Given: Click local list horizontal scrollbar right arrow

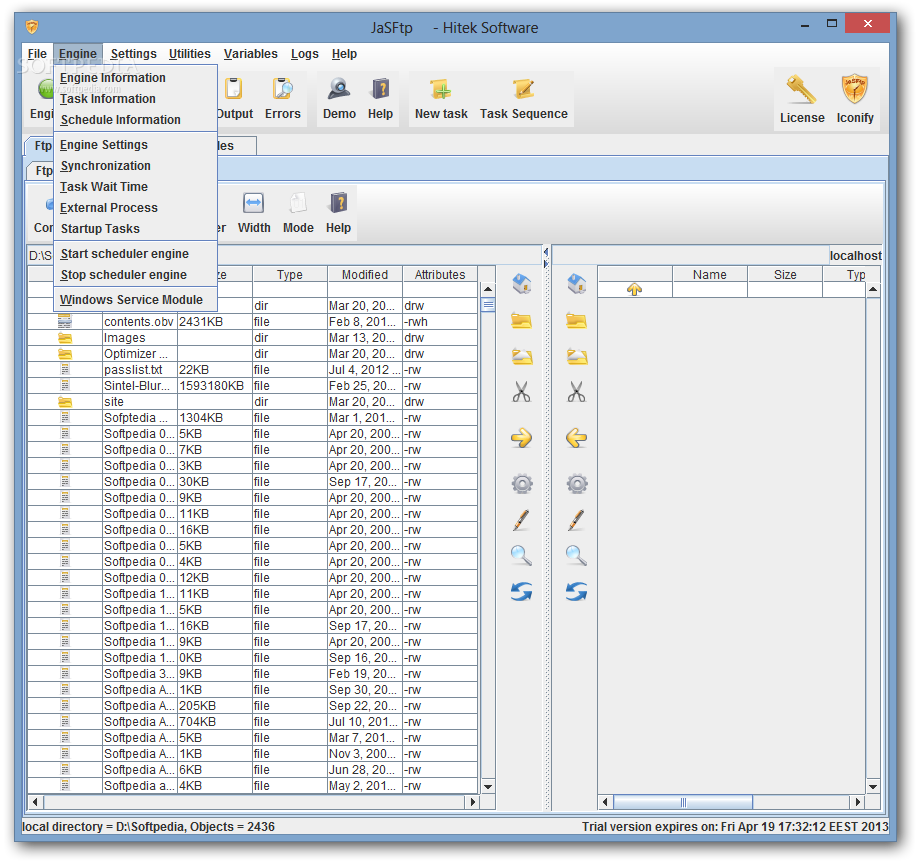Looking at the screenshot, I should click(x=473, y=802).
